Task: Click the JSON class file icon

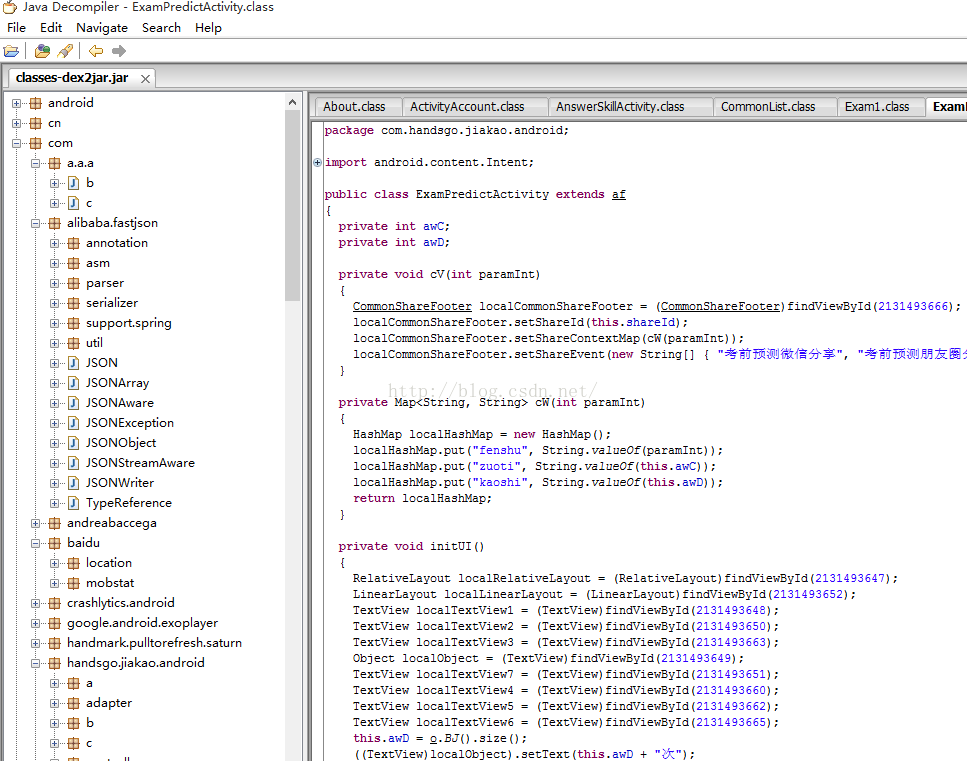Action: pyautogui.click(x=73, y=363)
